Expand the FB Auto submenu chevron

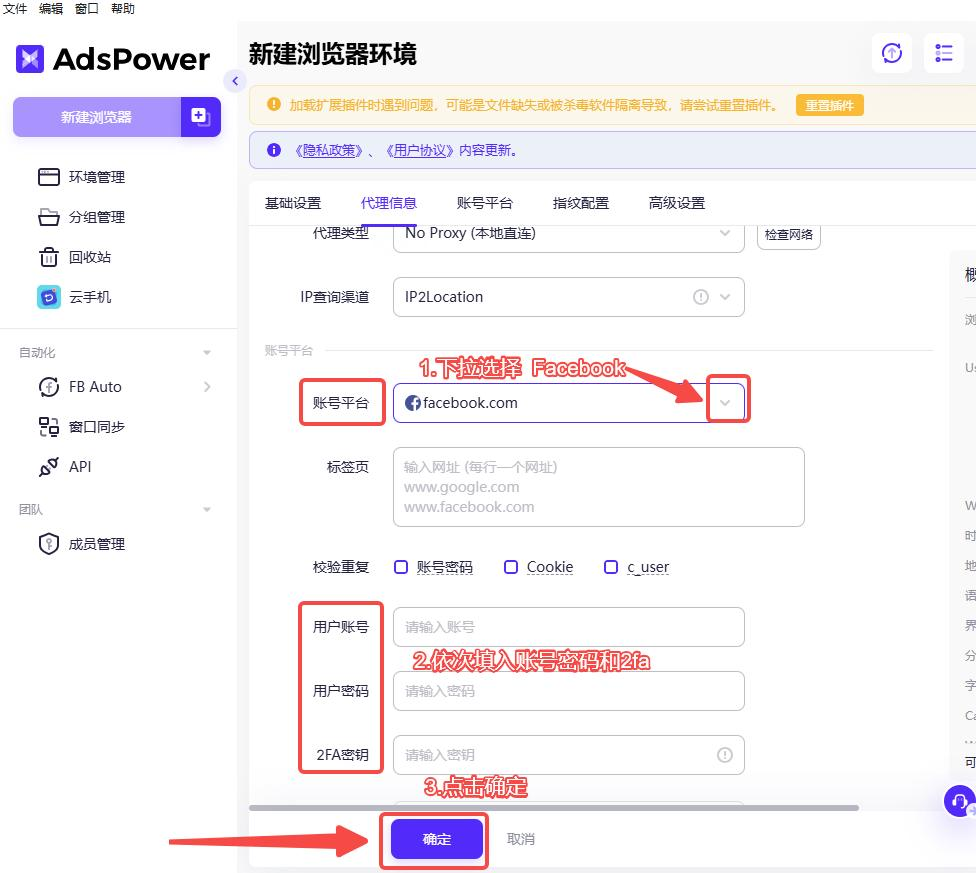(207, 386)
